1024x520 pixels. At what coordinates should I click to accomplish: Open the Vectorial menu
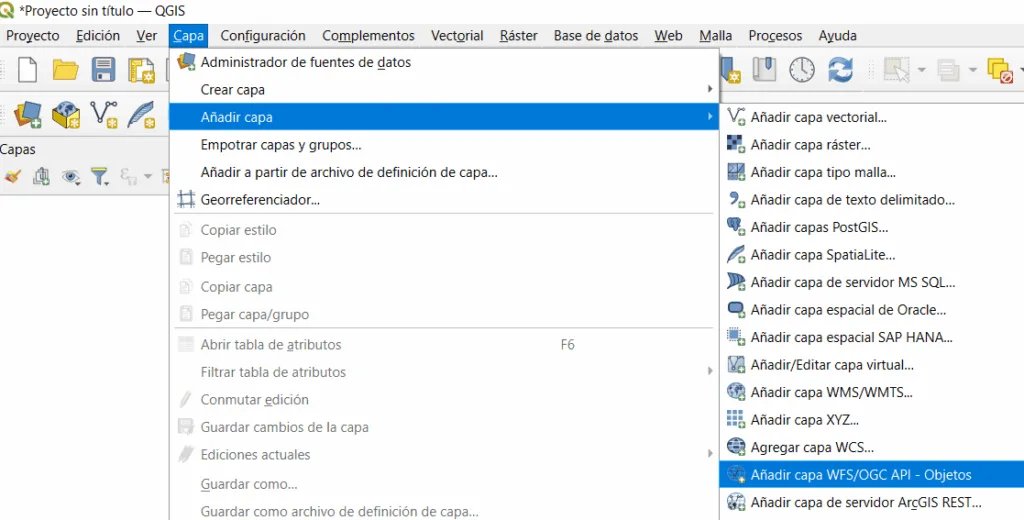coord(457,35)
